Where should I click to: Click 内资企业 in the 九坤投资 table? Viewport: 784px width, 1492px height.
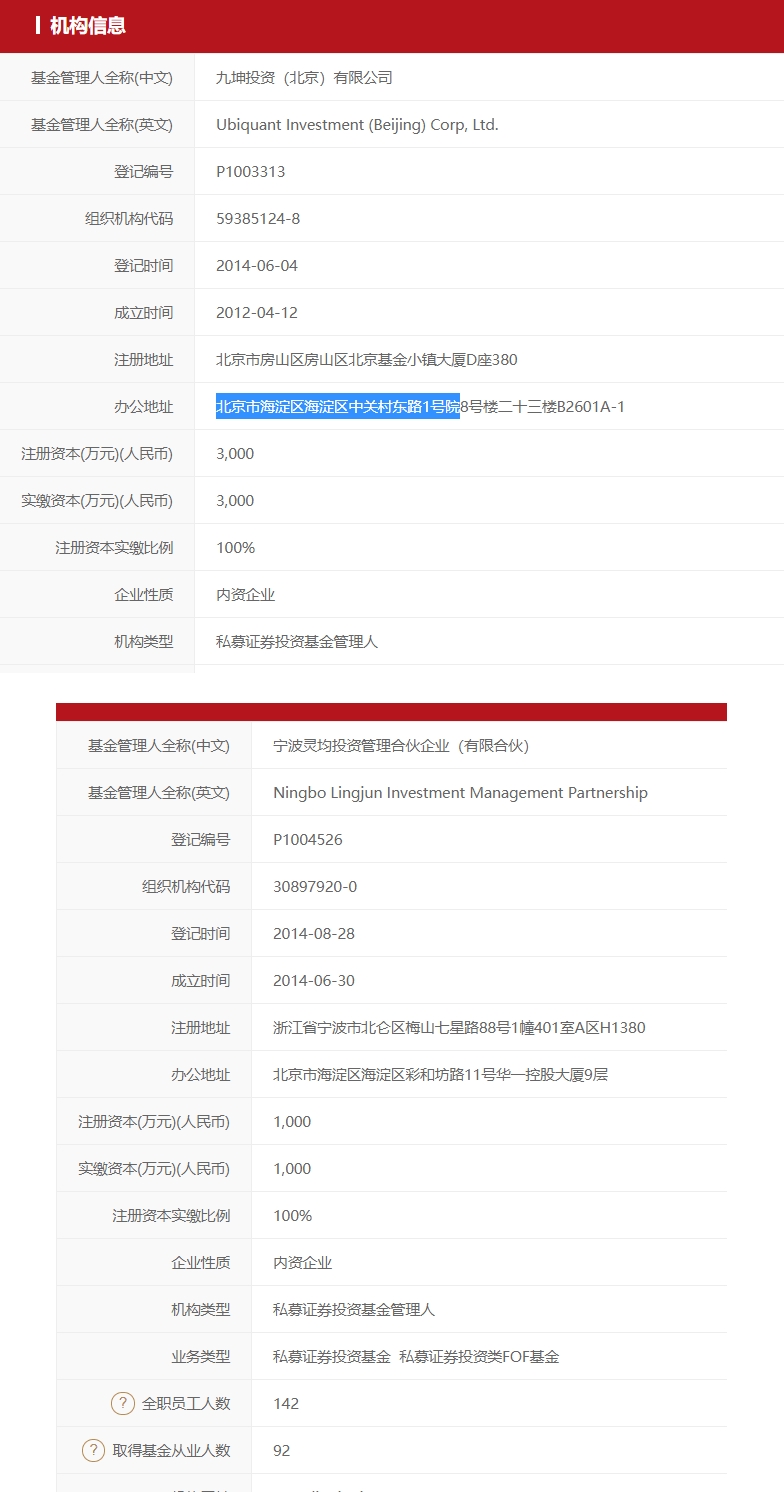tap(245, 594)
